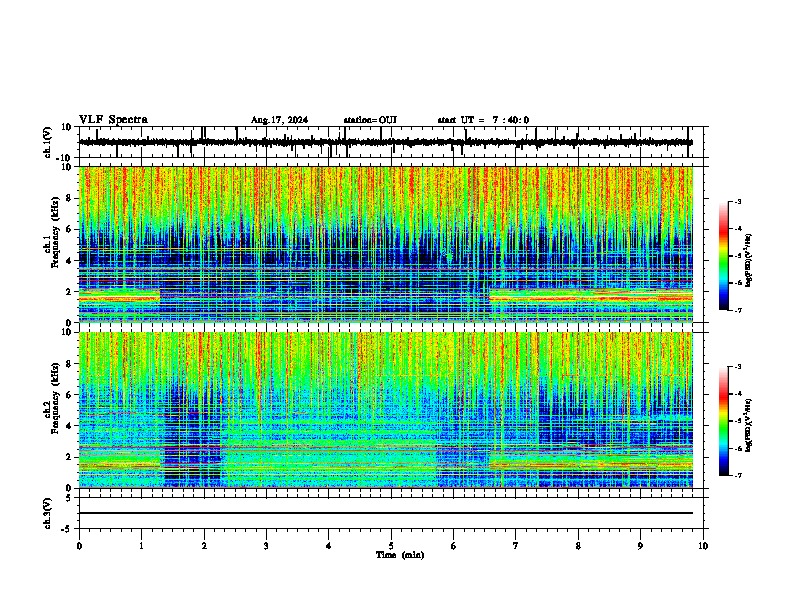Select the ch.2 Frequency (kHz) axis label
The height and width of the screenshot is (612, 792).
point(52,399)
